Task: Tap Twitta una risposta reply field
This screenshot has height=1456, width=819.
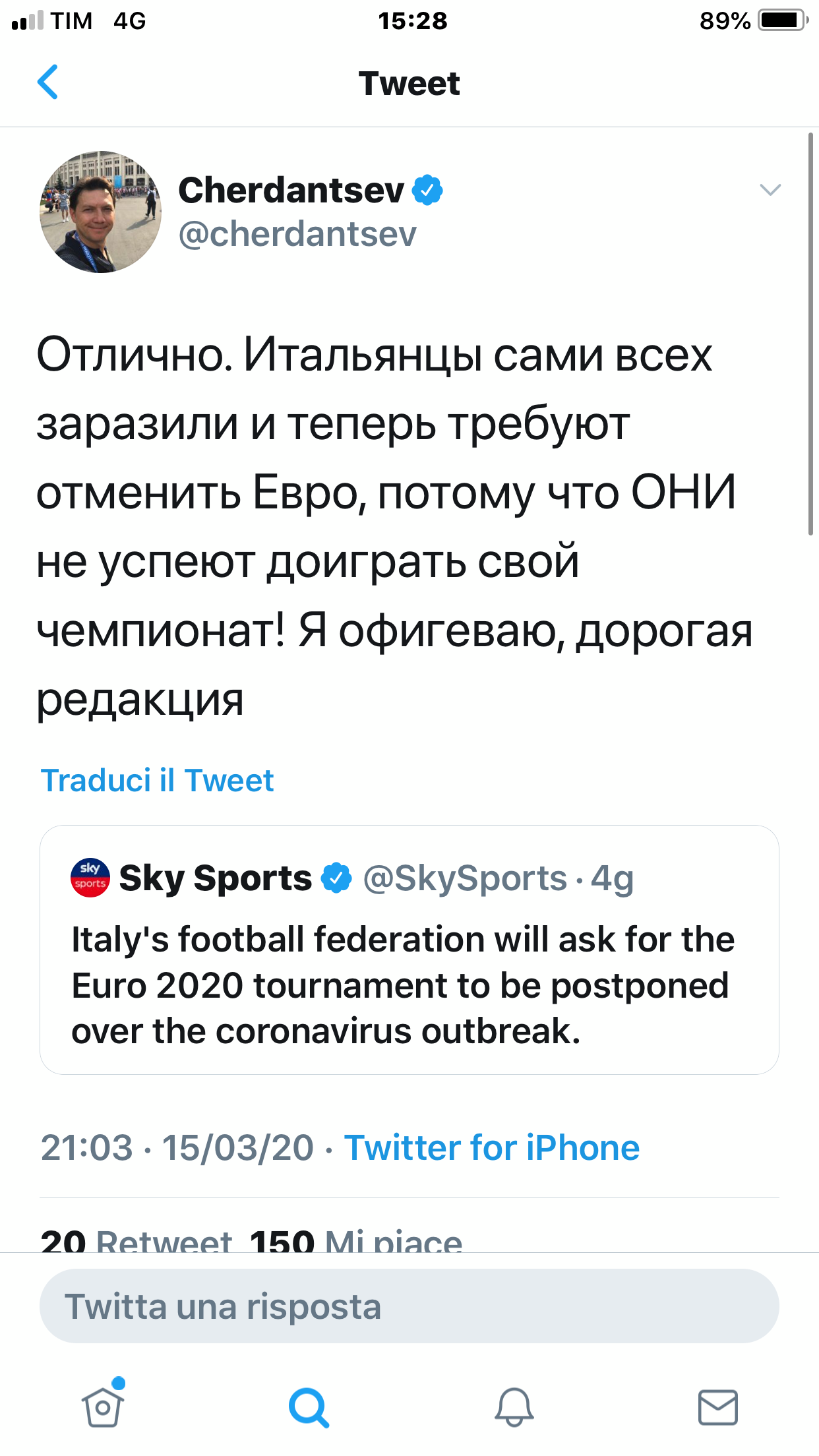Action: point(409,1306)
